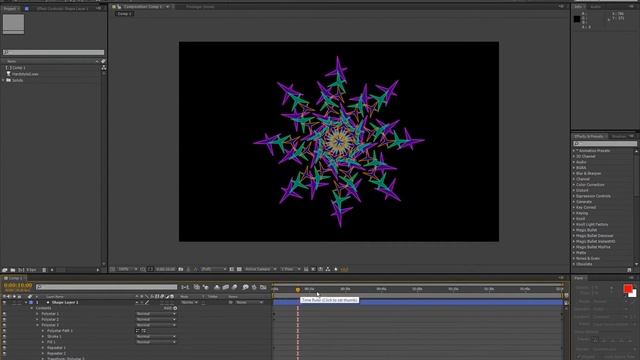Screen dimensions: 640x360
Task: Open the channel display icon in the viewer
Action: [x=196, y=269]
